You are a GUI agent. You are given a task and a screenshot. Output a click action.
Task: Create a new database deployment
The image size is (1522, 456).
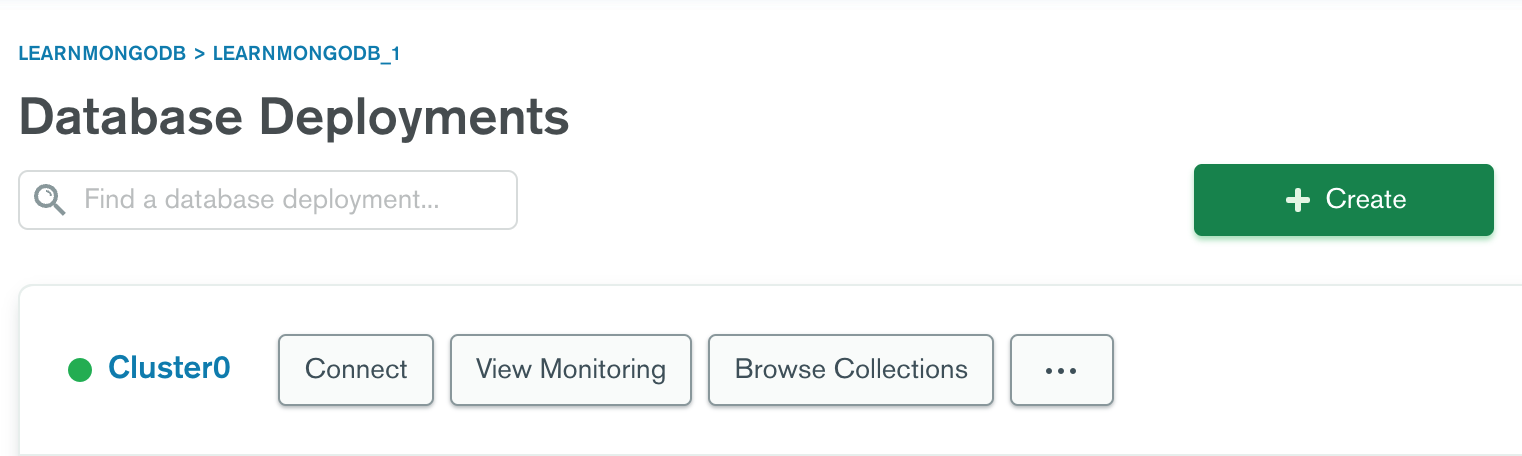(x=1343, y=200)
